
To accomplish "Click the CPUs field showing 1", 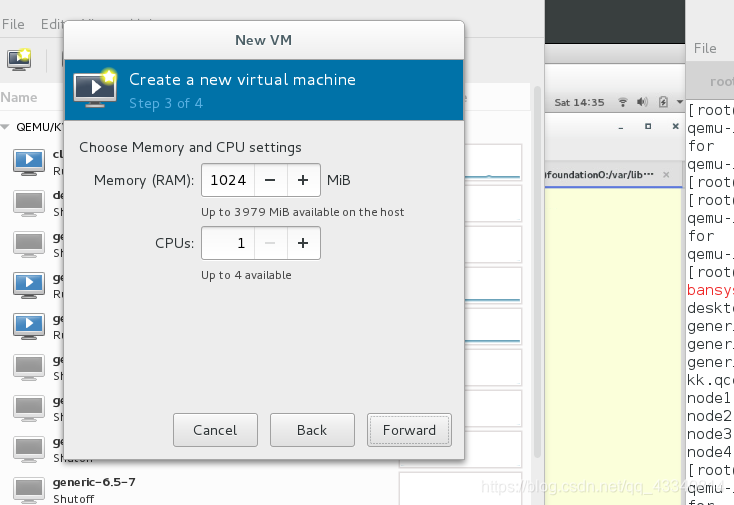I will [228, 243].
